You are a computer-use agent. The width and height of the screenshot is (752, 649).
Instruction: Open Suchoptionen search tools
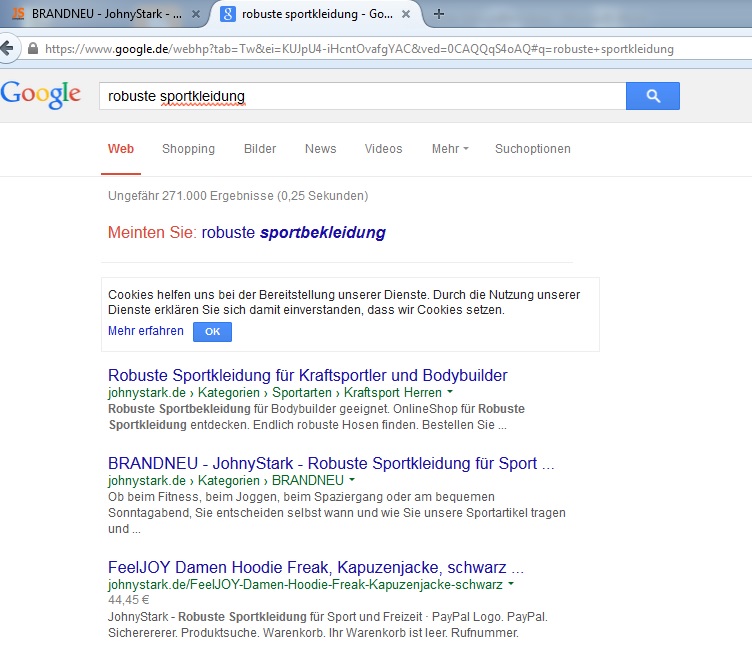533,149
